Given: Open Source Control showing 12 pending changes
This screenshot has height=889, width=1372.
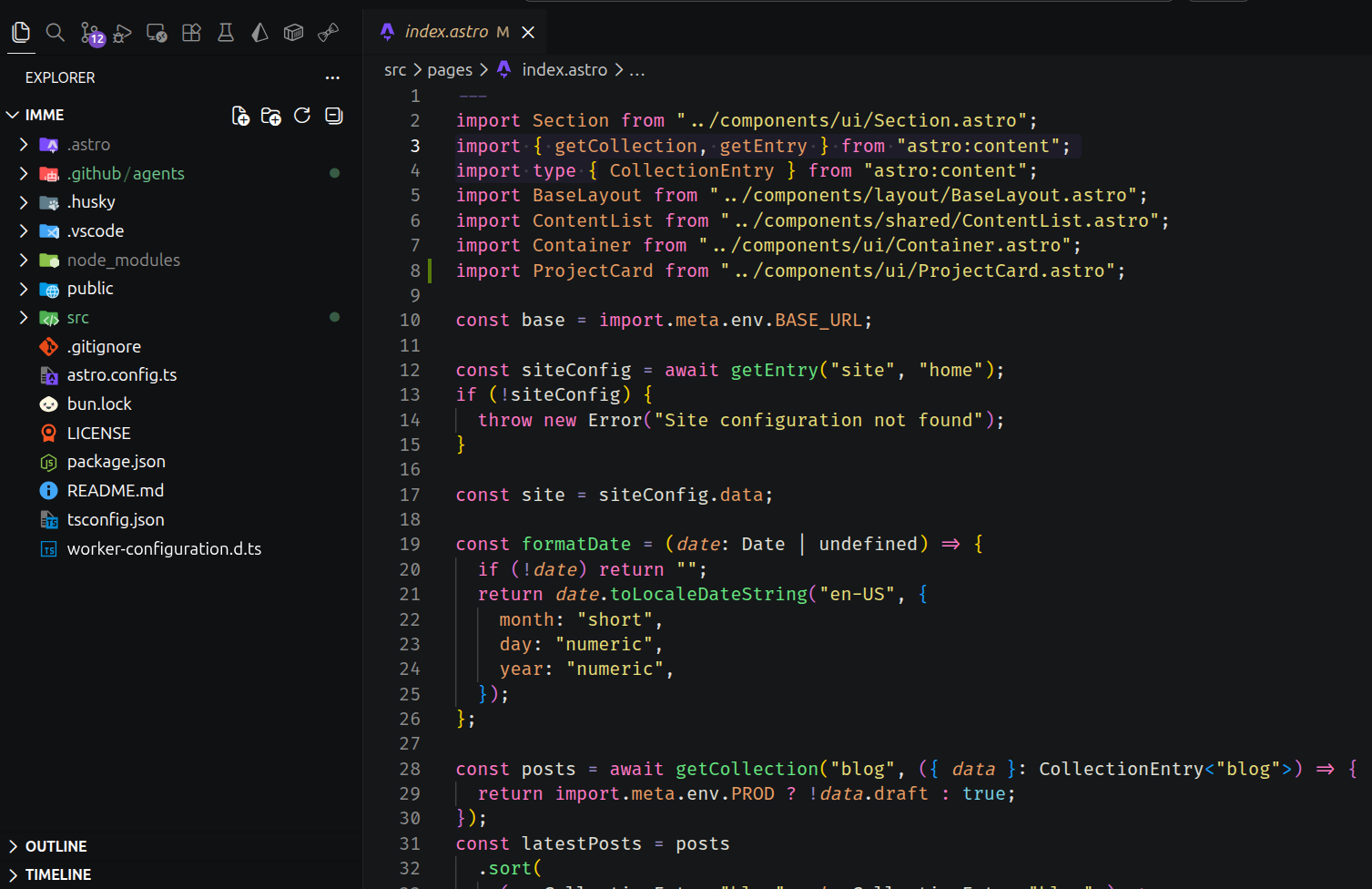Looking at the screenshot, I should pyautogui.click(x=87, y=32).
